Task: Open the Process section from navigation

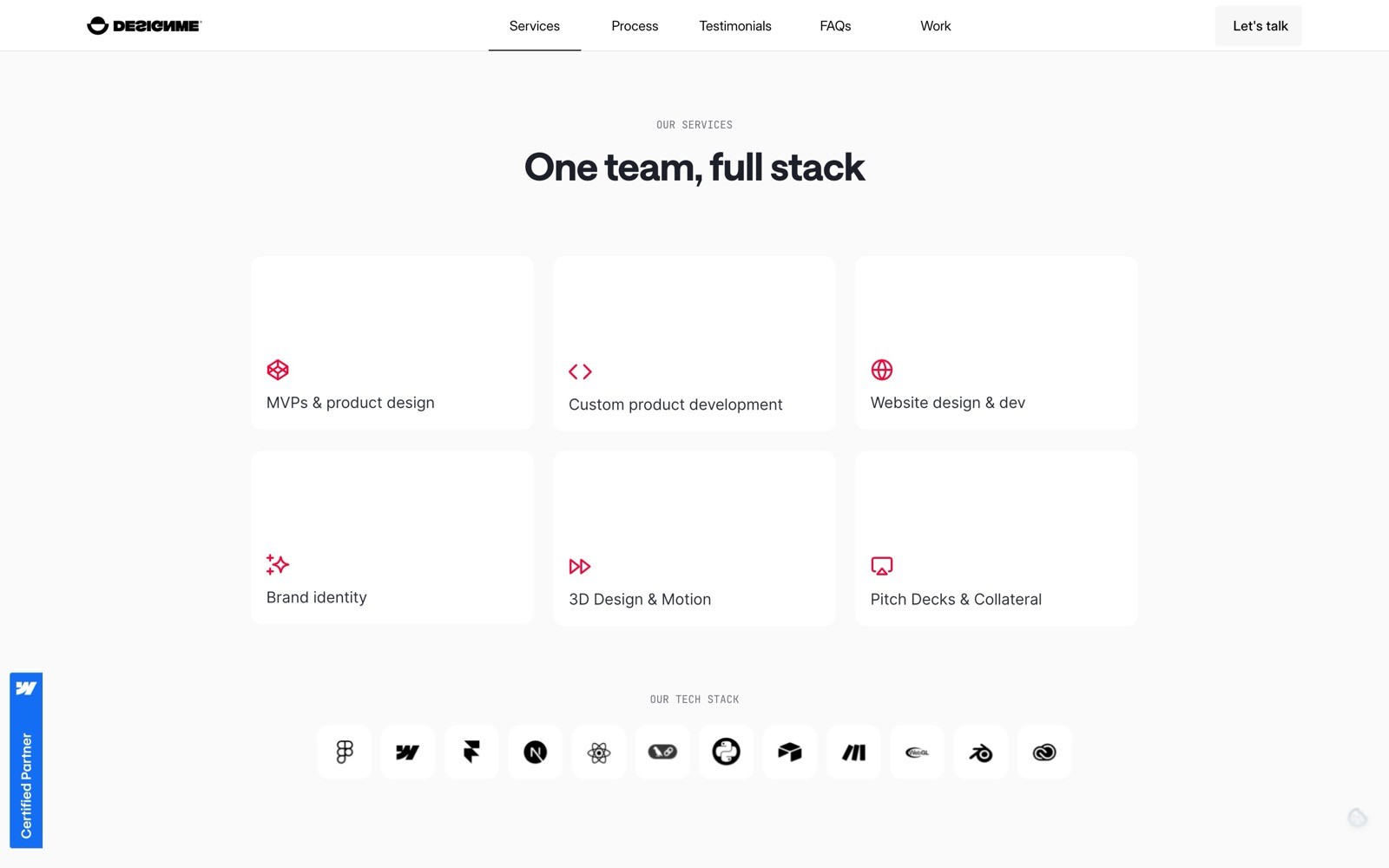Action: click(x=635, y=26)
